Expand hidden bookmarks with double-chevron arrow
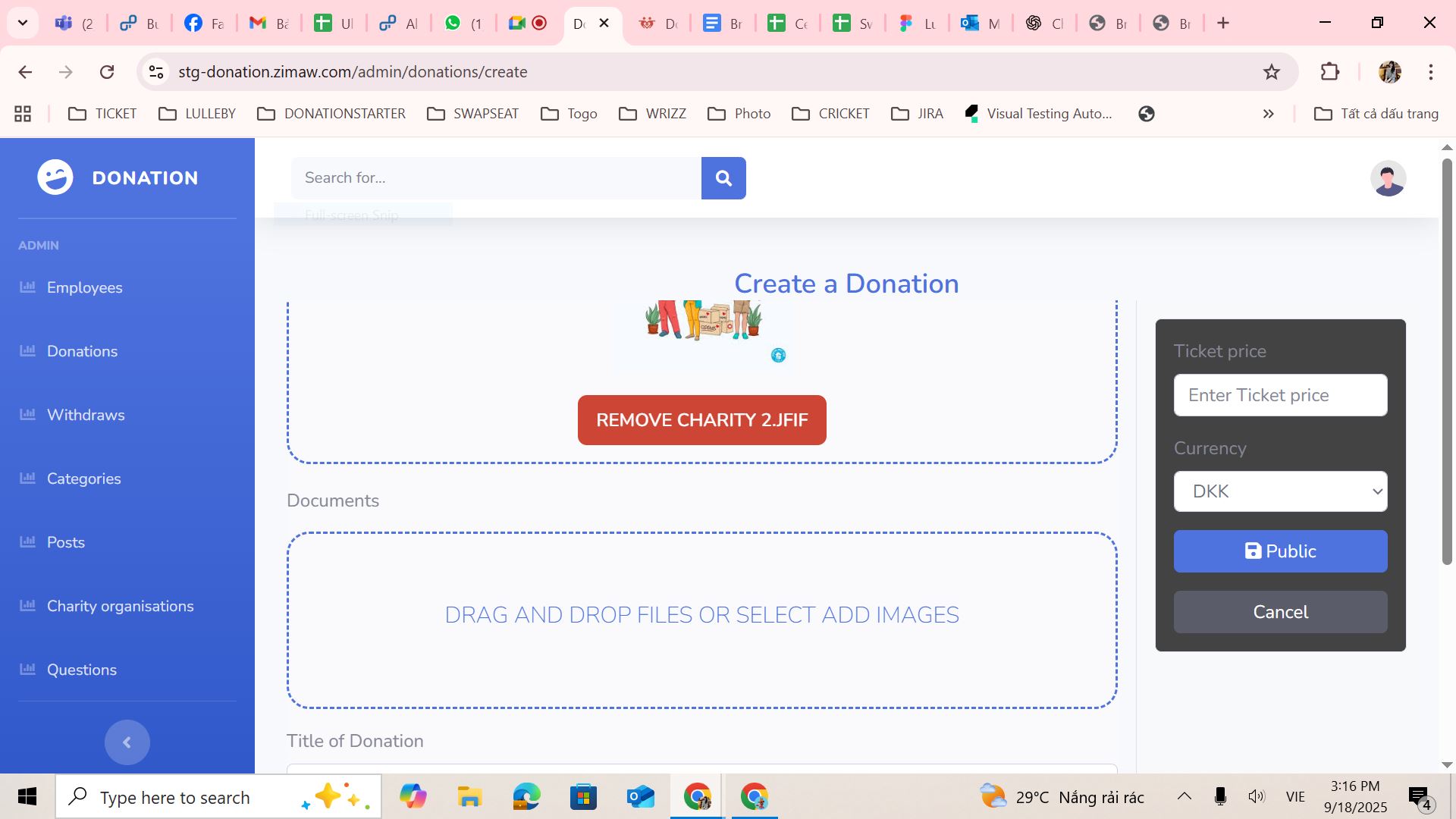The image size is (1456, 819). tap(1267, 114)
